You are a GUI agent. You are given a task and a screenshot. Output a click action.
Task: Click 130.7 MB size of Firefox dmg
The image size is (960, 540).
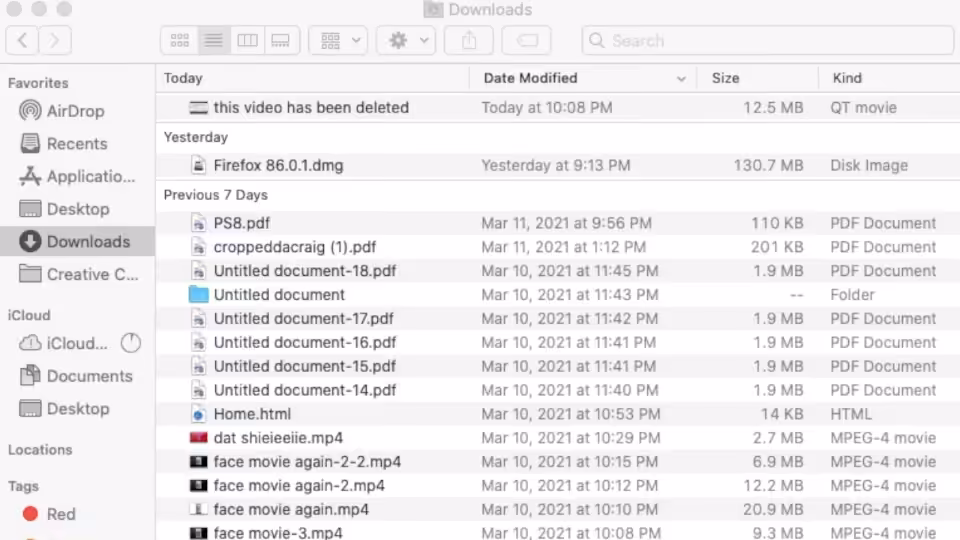pos(768,165)
